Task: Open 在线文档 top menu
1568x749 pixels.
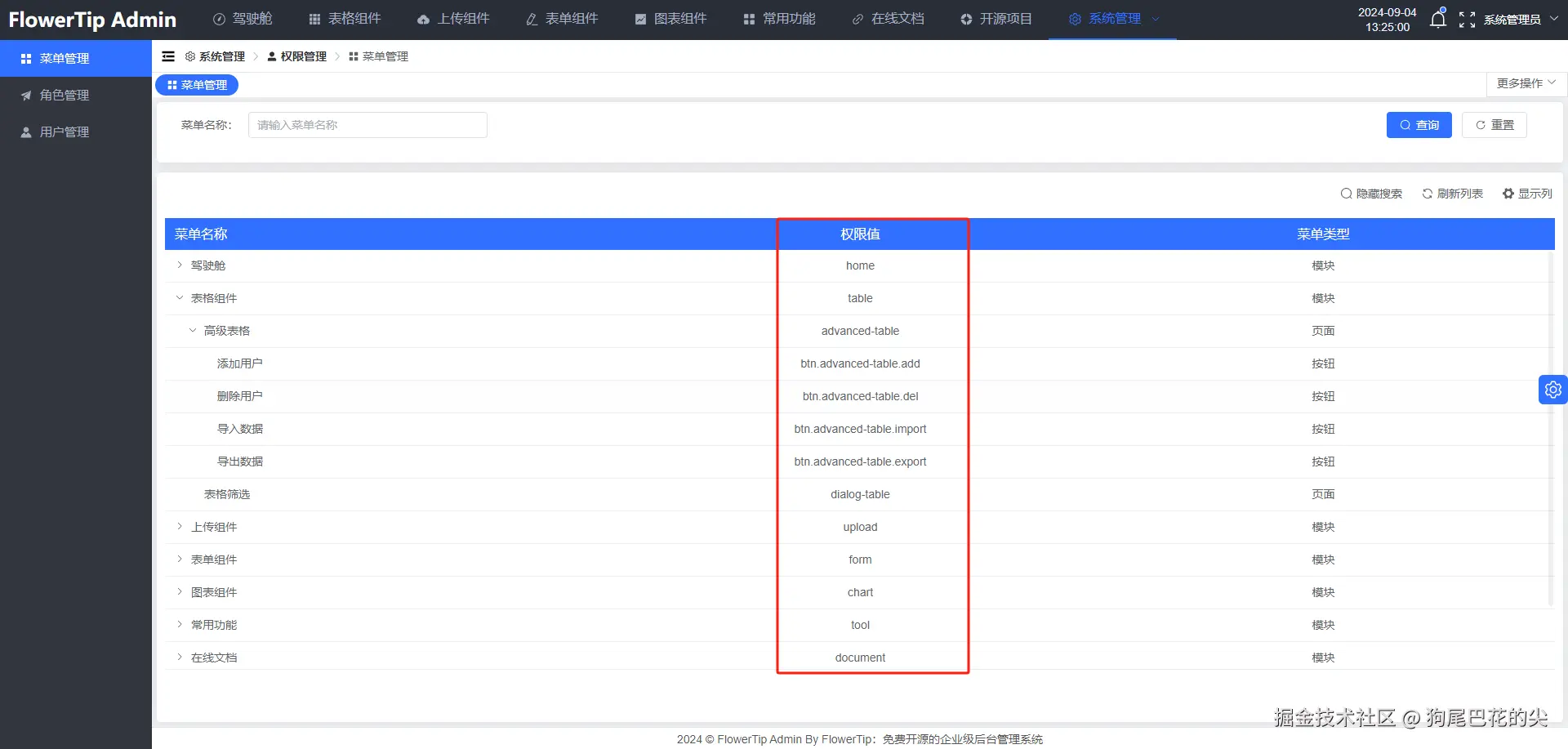Action: coord(888,19)
